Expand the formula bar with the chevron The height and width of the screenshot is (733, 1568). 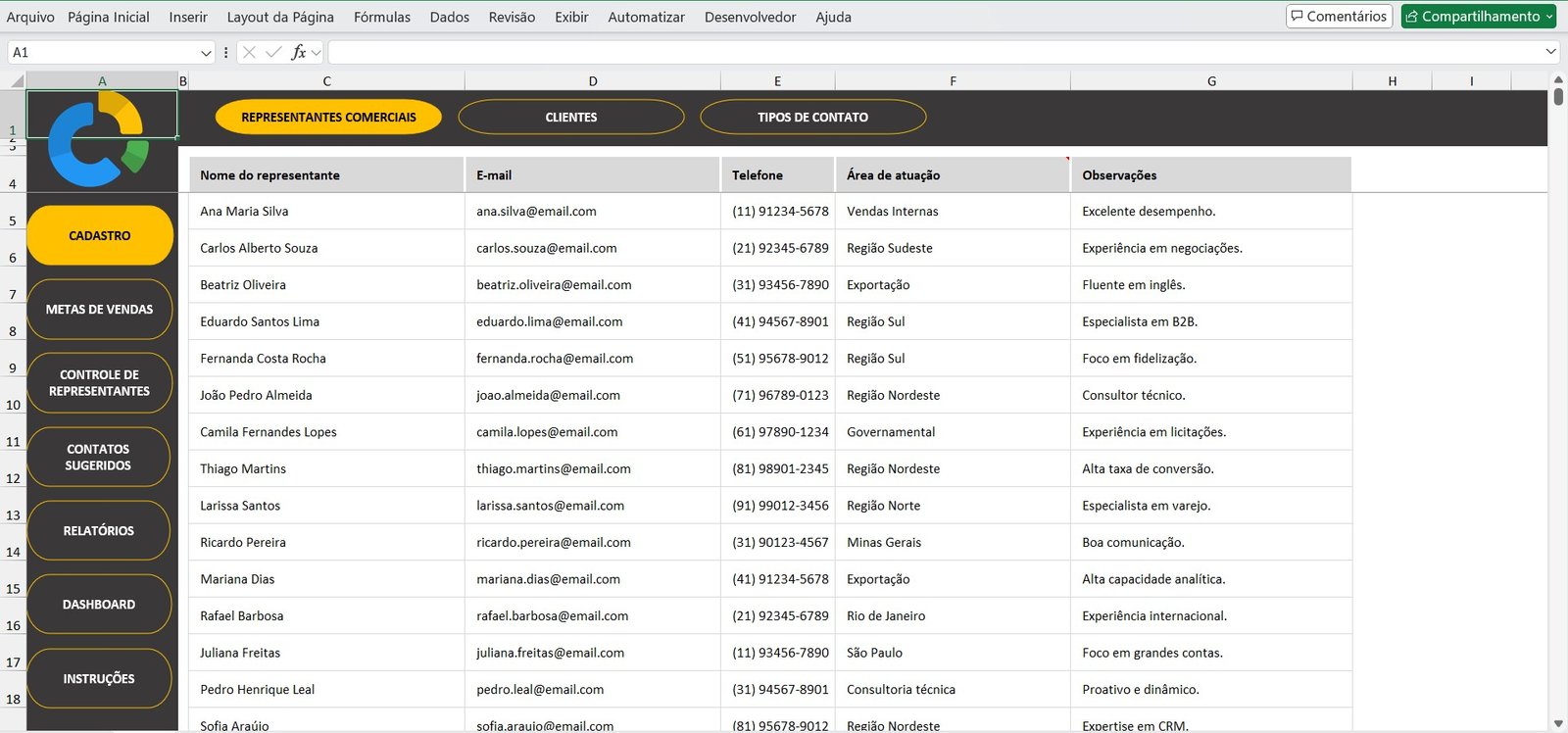[1550, 52]
